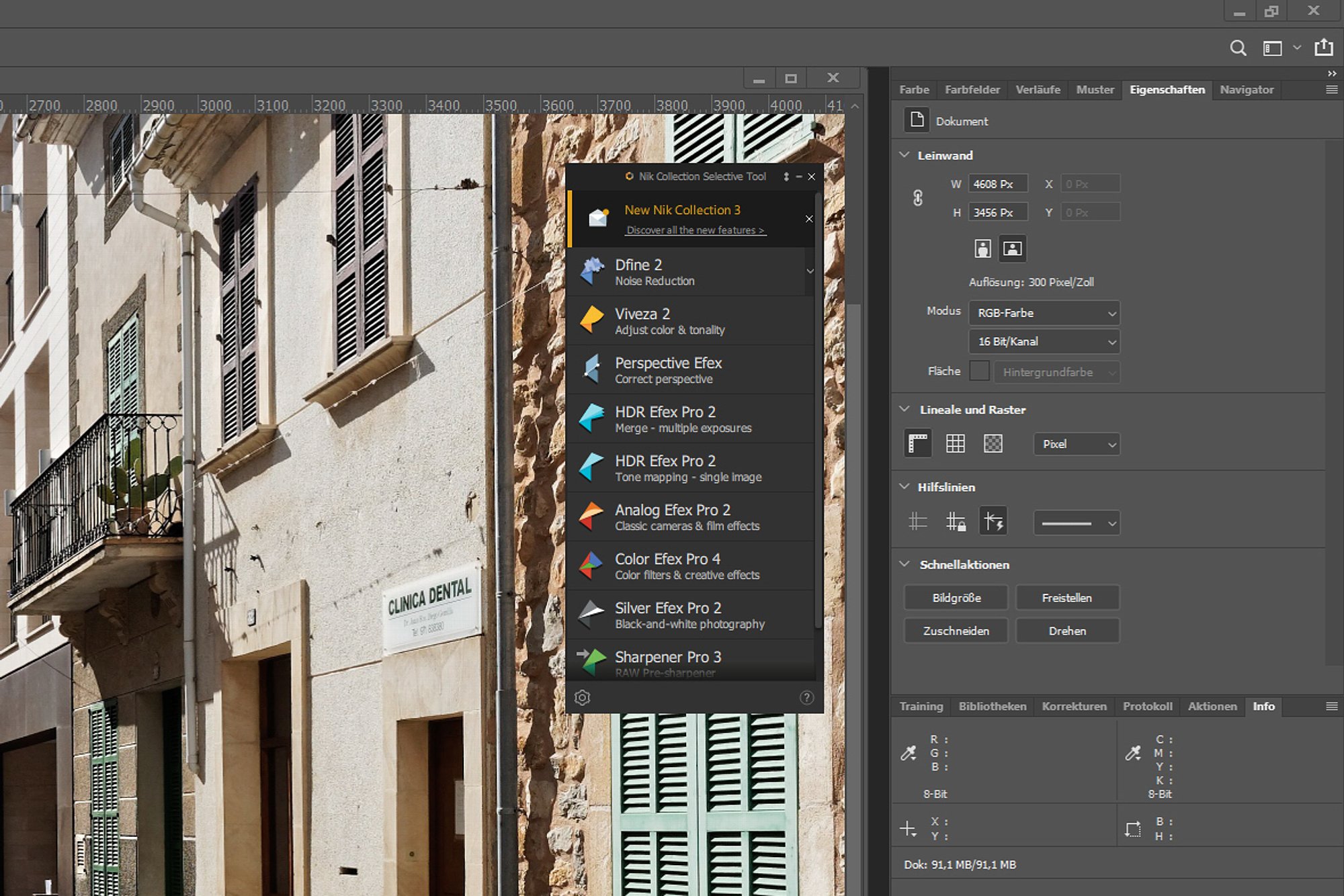Click the Drehen button
The height and width of the screenshot is (896, 1344).
tap(1067, 631)
